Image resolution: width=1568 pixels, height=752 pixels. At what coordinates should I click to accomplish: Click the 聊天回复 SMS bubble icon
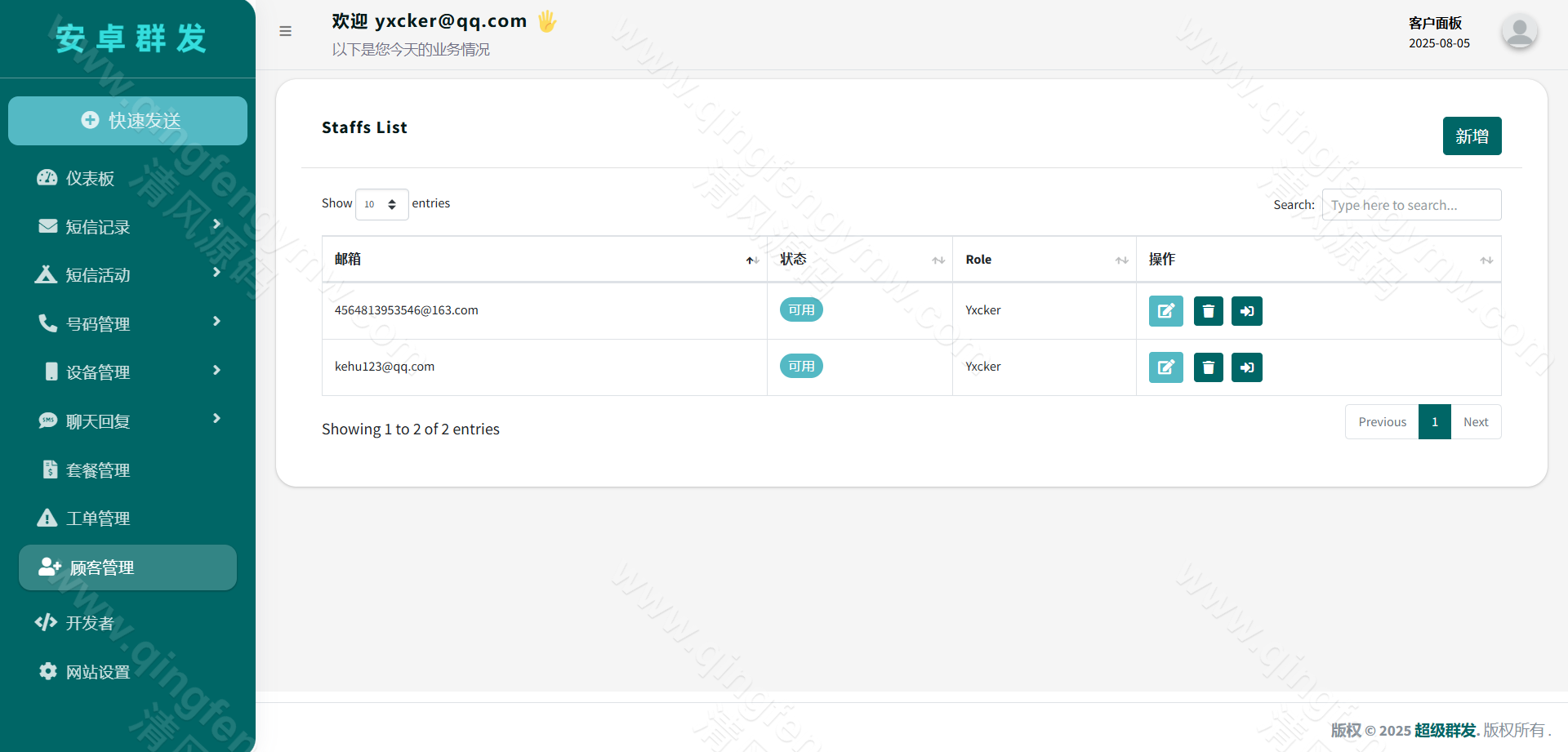[48, 420]
